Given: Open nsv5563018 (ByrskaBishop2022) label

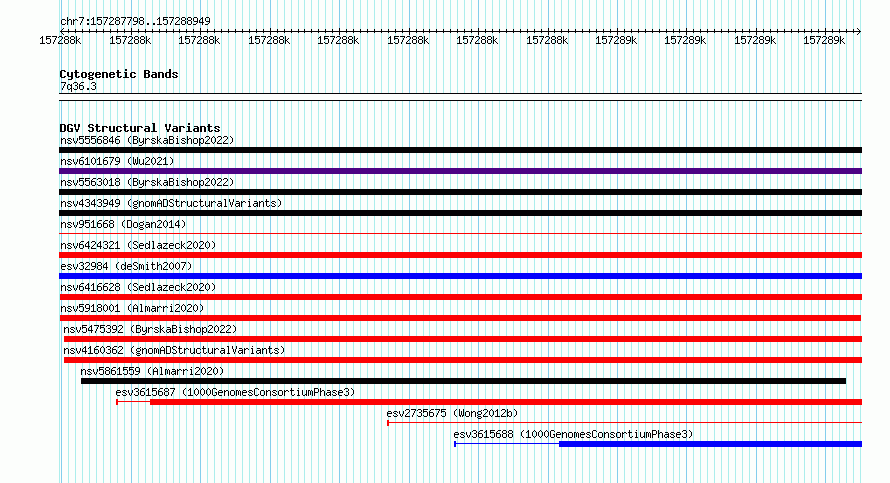Looking at the screenshot, I should pyautogui.click(x=147, y=182).
